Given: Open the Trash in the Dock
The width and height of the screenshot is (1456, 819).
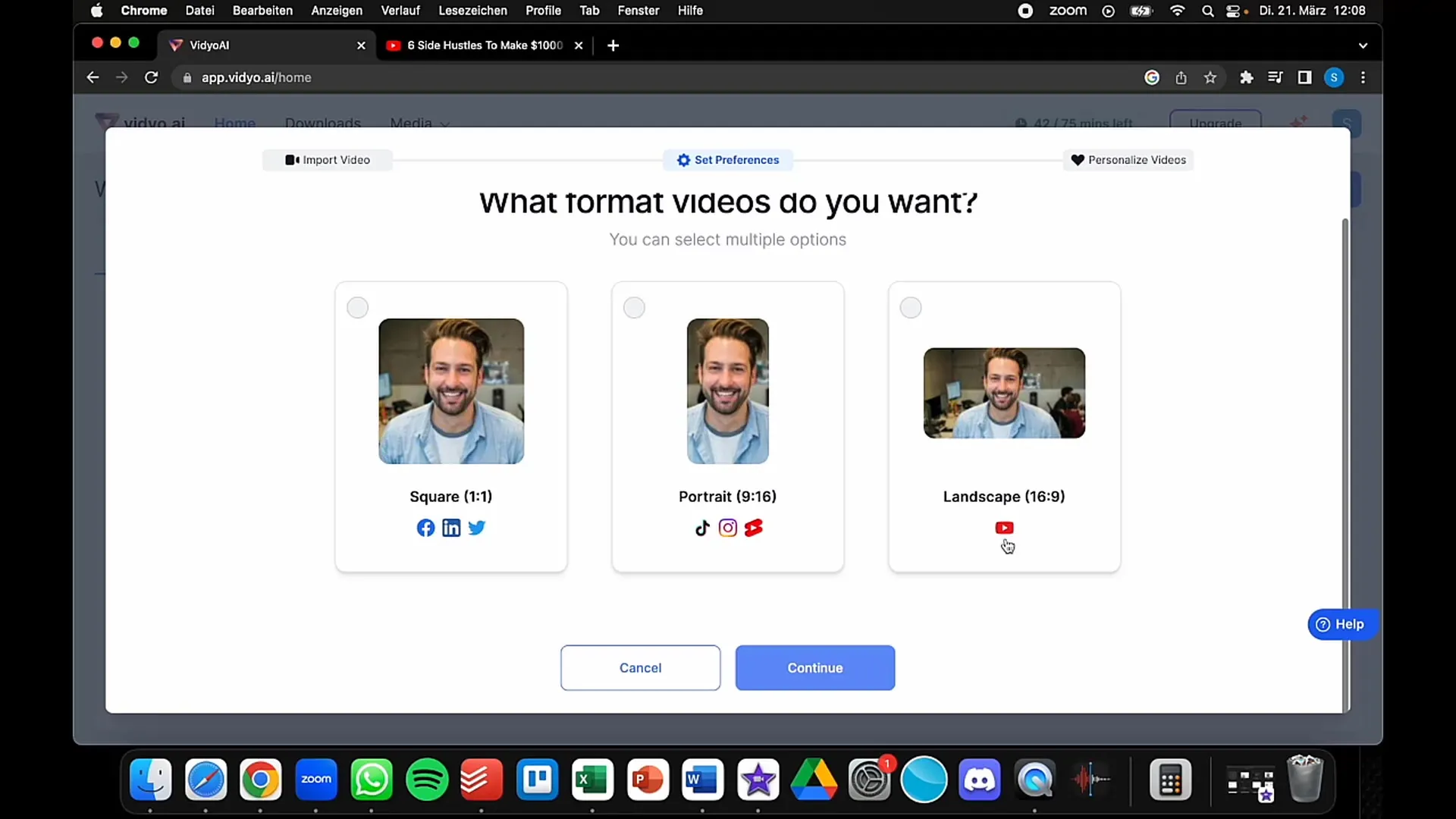Looking at the screenshot, I should (x=1305, y=779).
